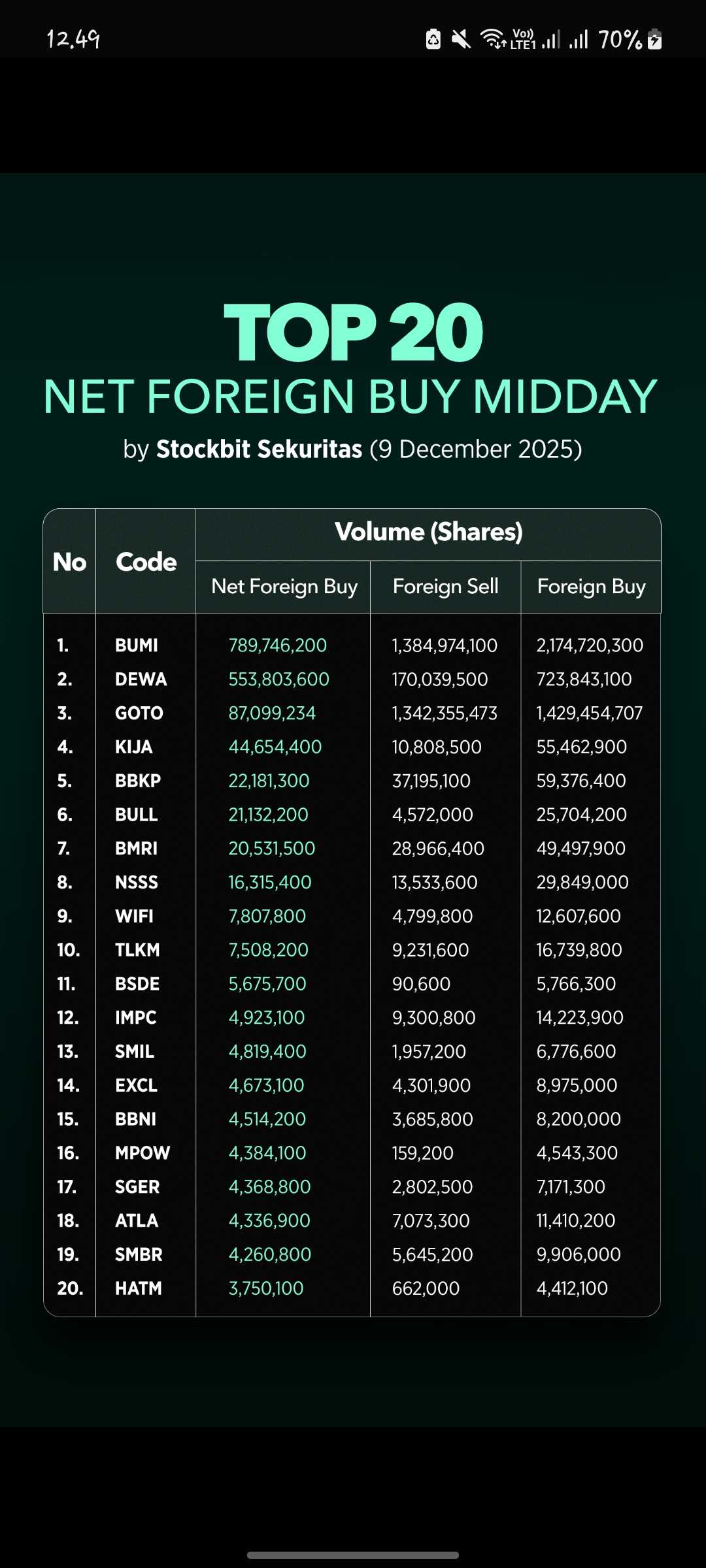Tap the Foreign Sell column header

pos(446,587)
